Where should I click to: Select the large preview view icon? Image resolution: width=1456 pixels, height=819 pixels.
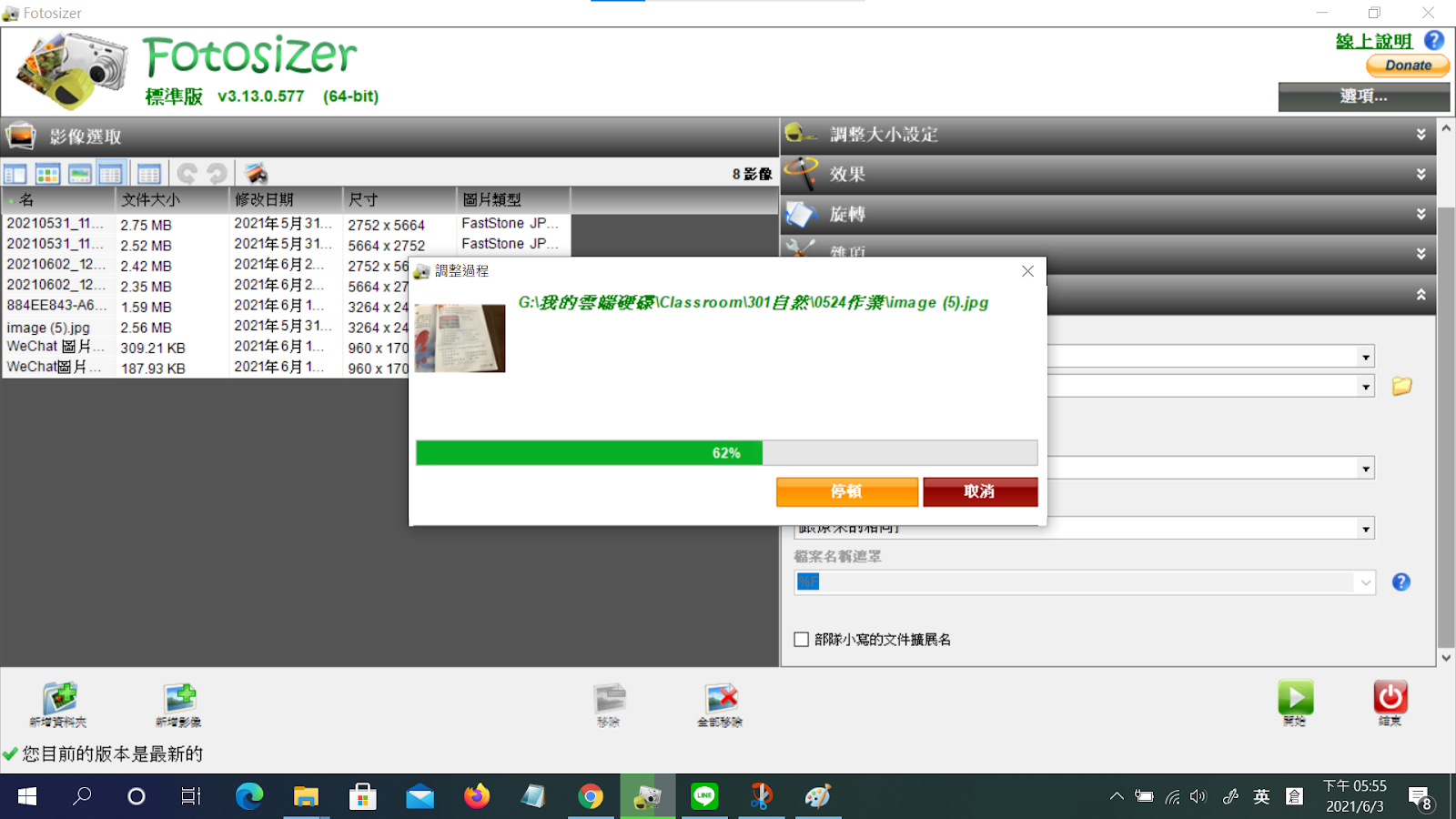pyautogui.click(x=80, y=173)
